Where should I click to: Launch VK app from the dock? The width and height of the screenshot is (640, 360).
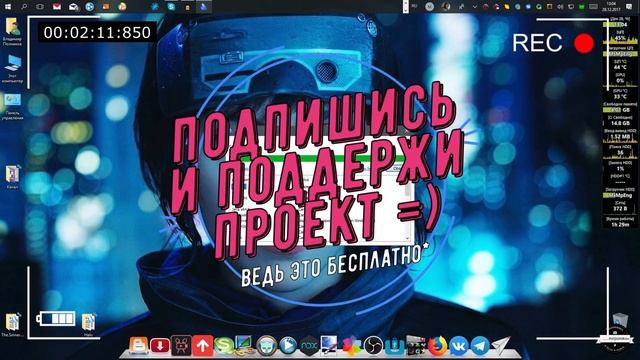459,346
